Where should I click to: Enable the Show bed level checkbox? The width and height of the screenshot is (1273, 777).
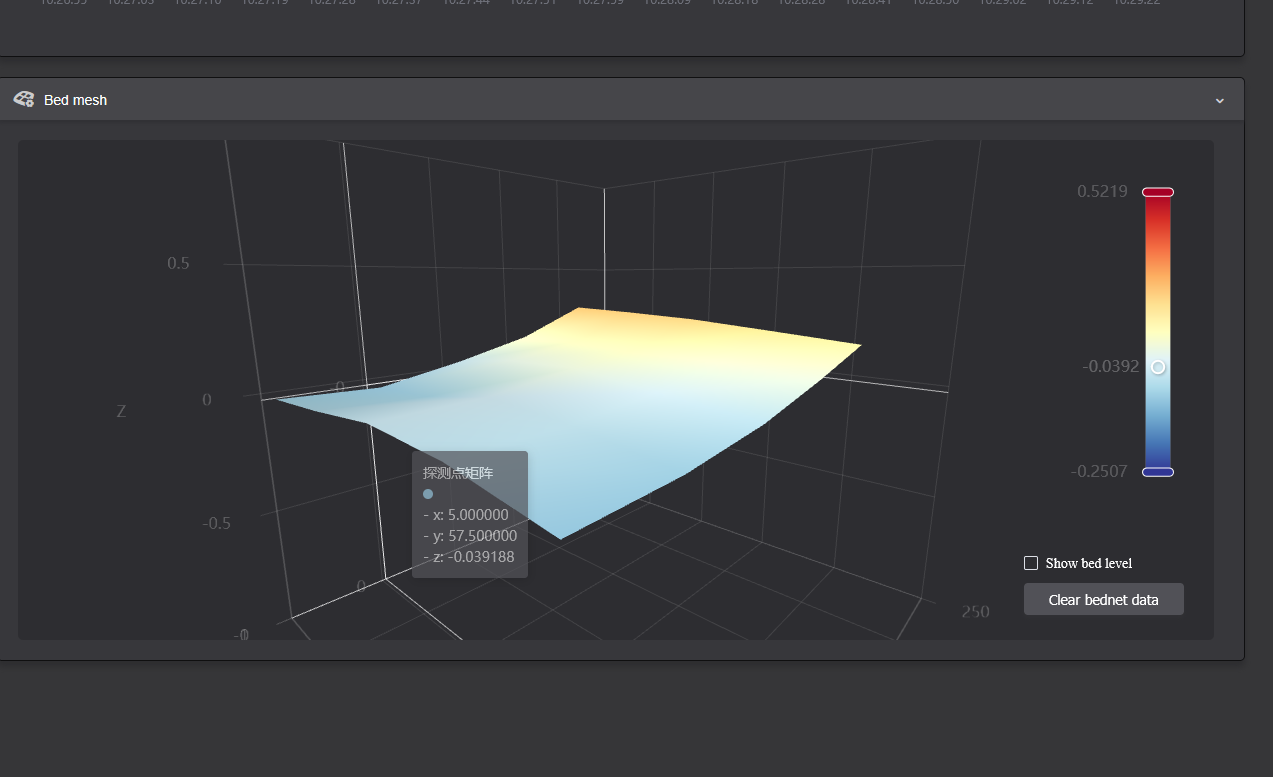coord(1031,563)
